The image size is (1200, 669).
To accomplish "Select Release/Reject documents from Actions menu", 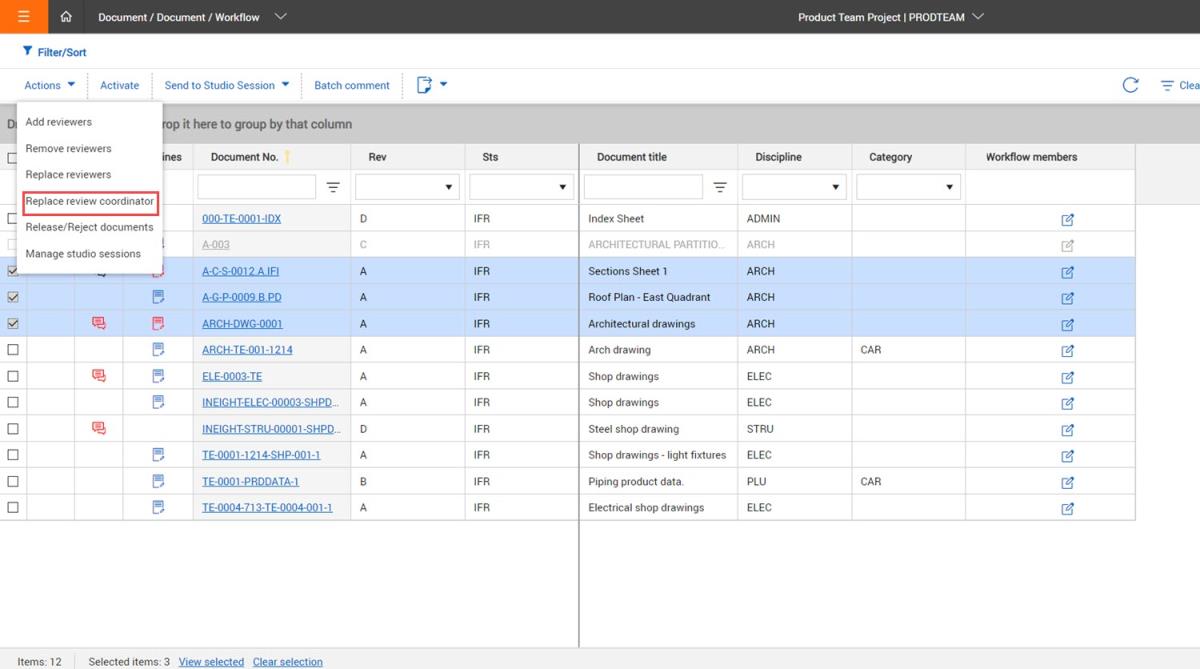I will click(89, 227).
